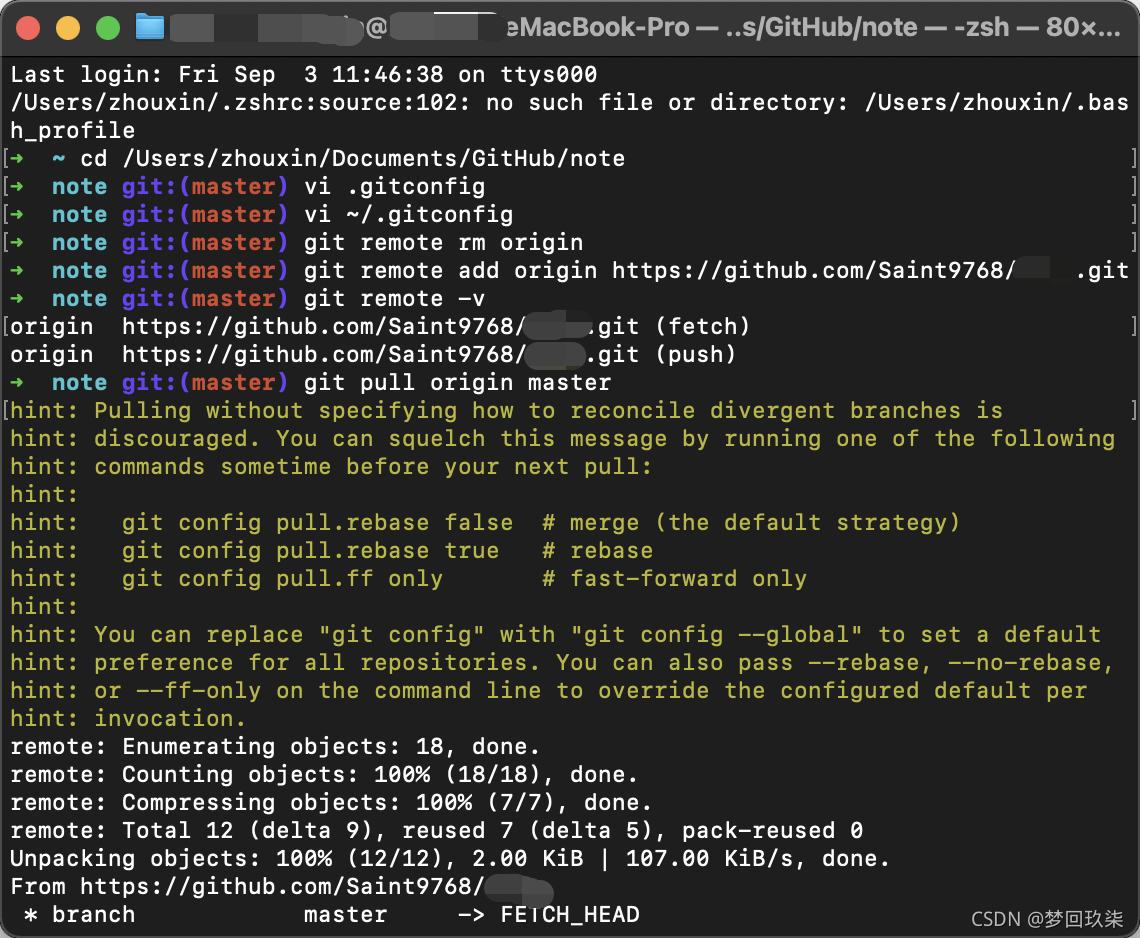
Task: Click the asterisk beside branch at bottom
Action: click(x=31, y=915)
